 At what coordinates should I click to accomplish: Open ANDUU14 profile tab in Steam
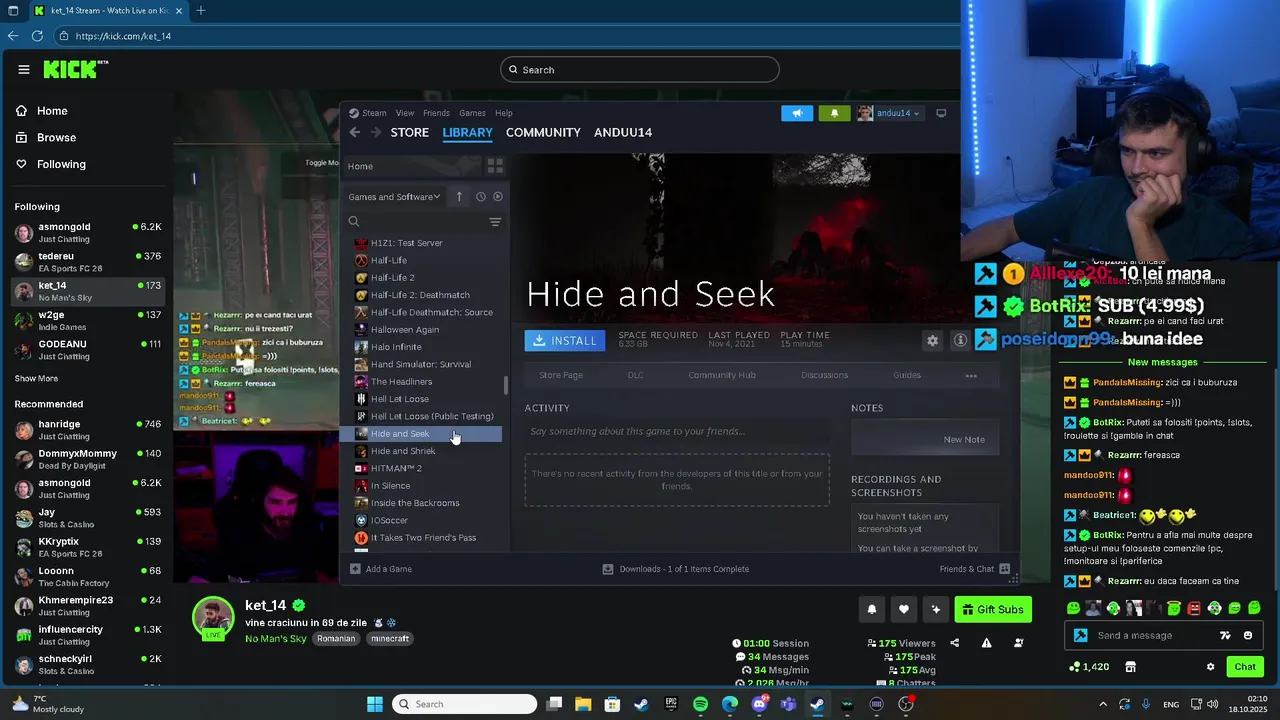tap(623, 132)
